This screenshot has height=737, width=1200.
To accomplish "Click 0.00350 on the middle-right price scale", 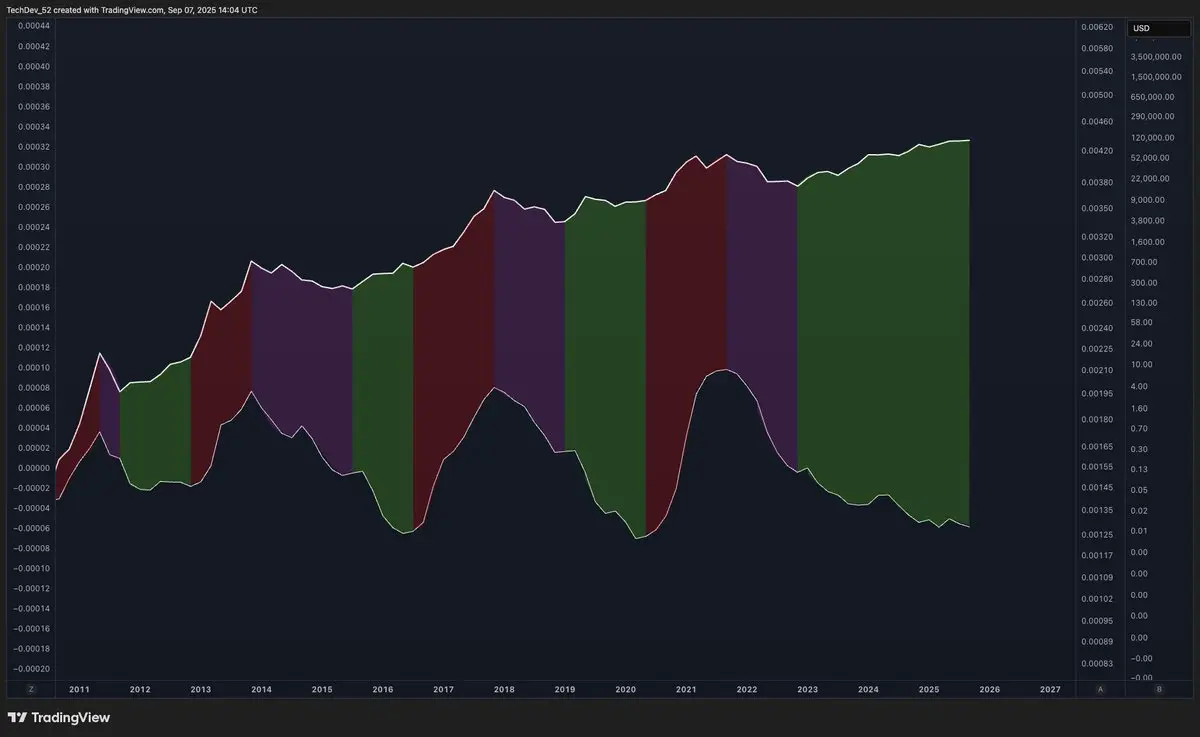I will coord(1097,208).
